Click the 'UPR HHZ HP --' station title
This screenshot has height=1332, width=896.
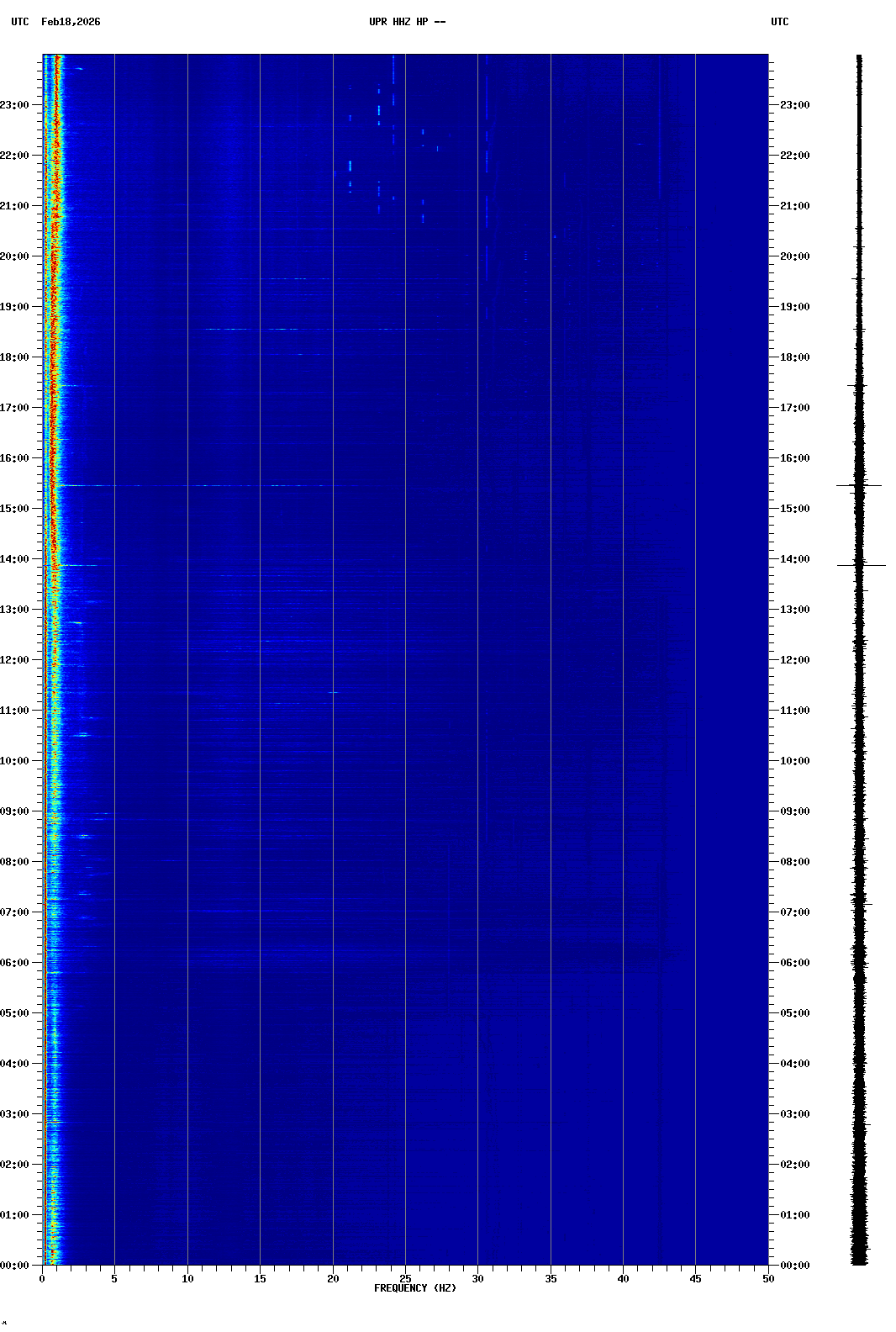pos(407,22)
